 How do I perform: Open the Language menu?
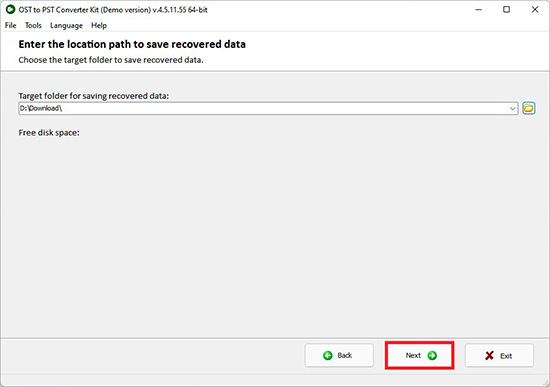(66, 26)
